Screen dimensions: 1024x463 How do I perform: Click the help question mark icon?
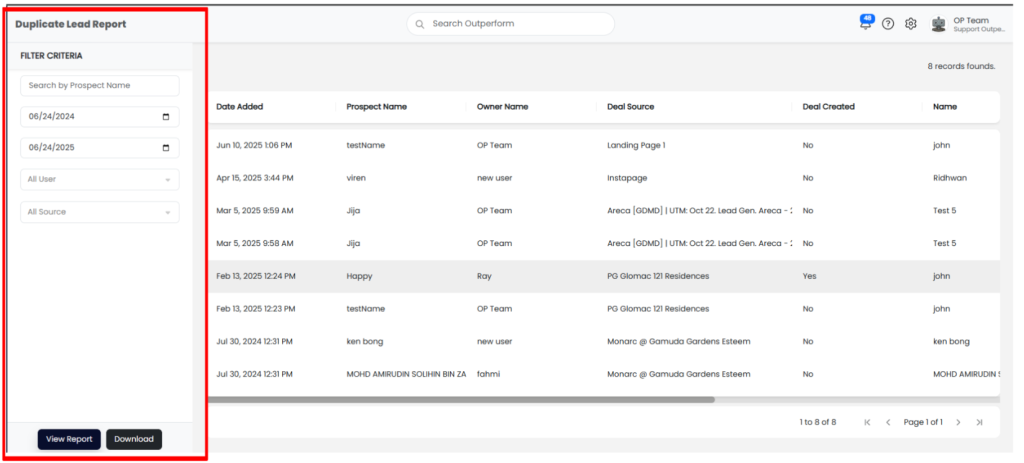click(x=888, y=24)
